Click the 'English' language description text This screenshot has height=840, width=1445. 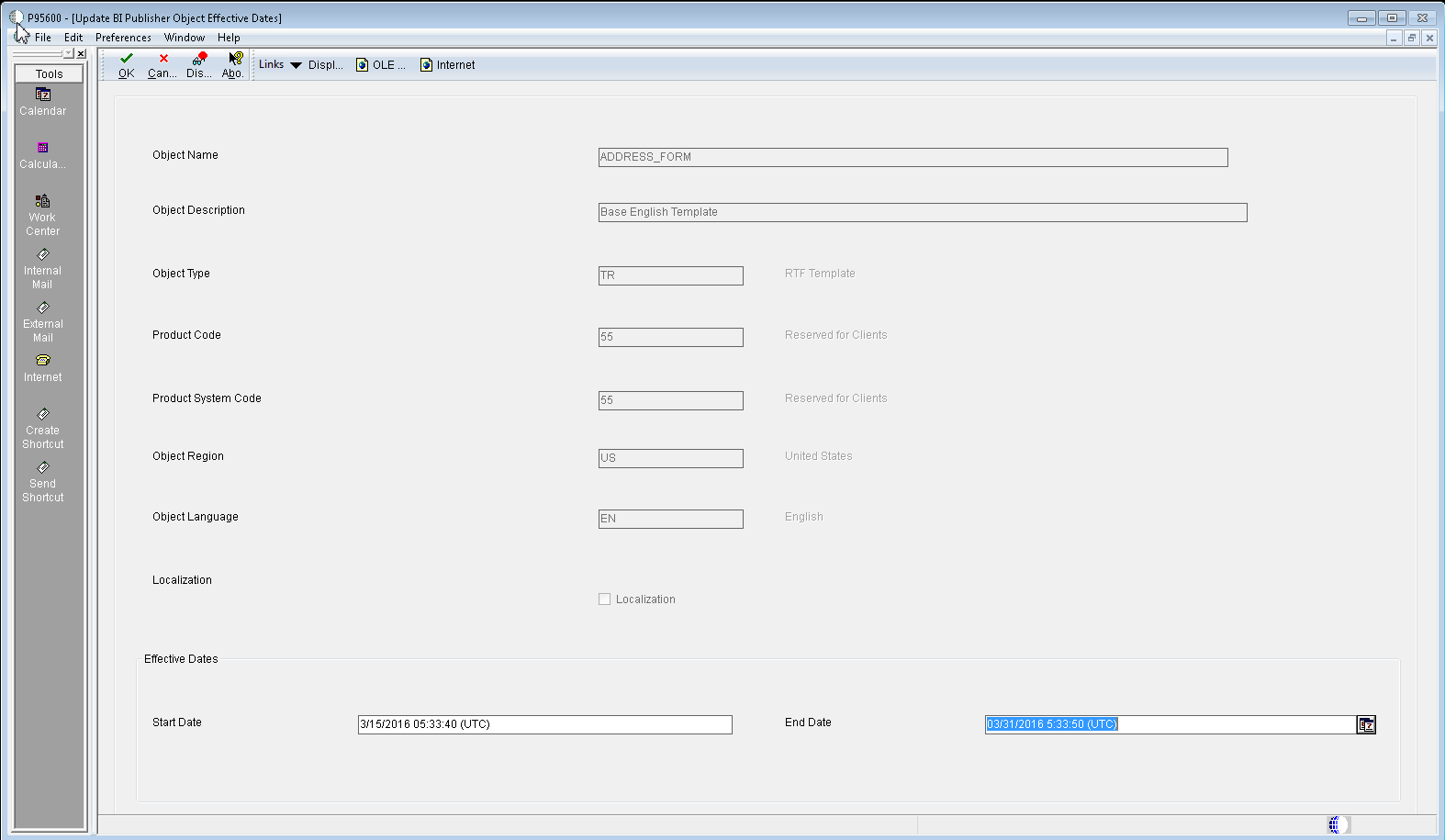(x=804, y=517)
